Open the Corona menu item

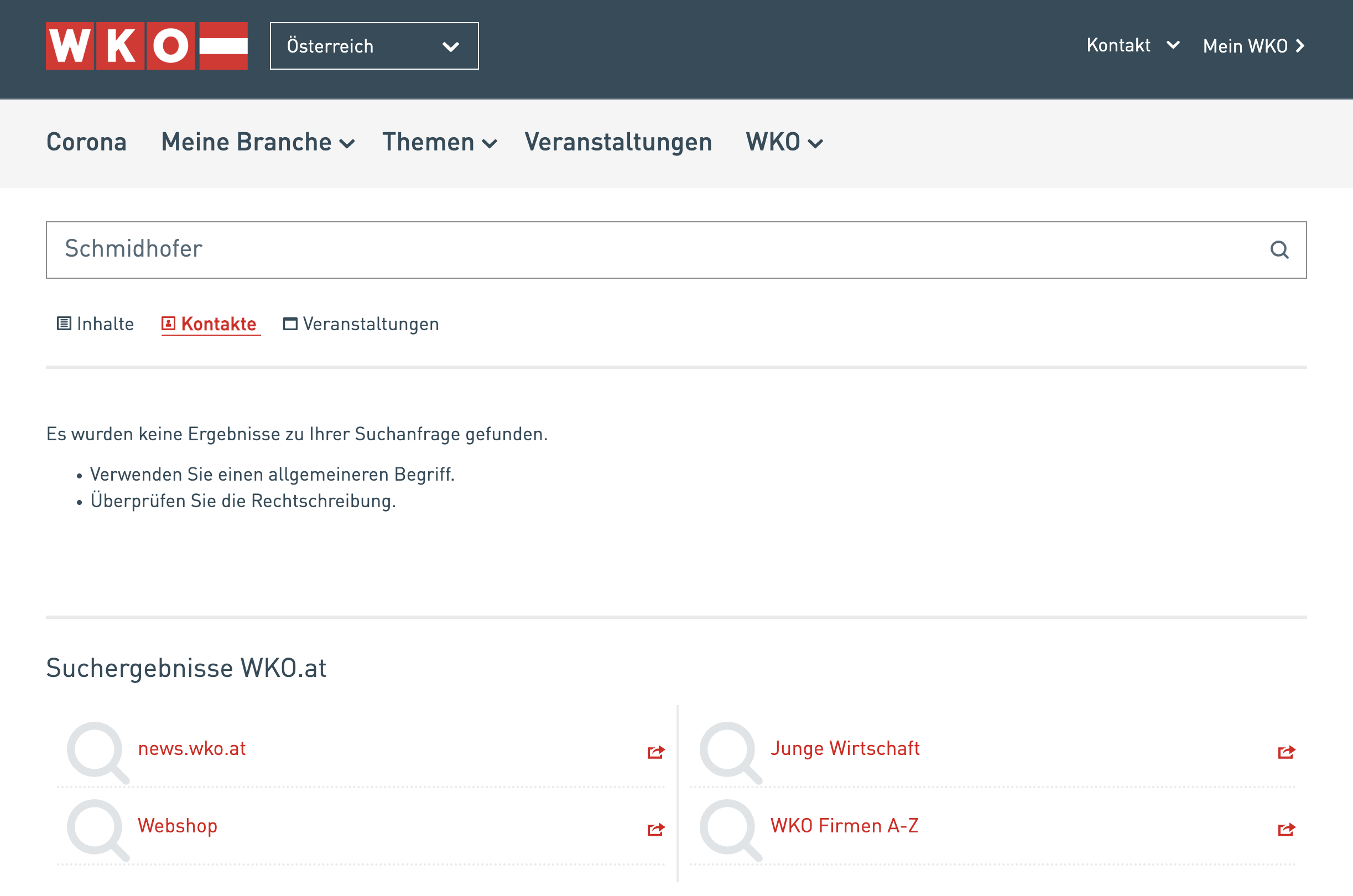[87, 142]
